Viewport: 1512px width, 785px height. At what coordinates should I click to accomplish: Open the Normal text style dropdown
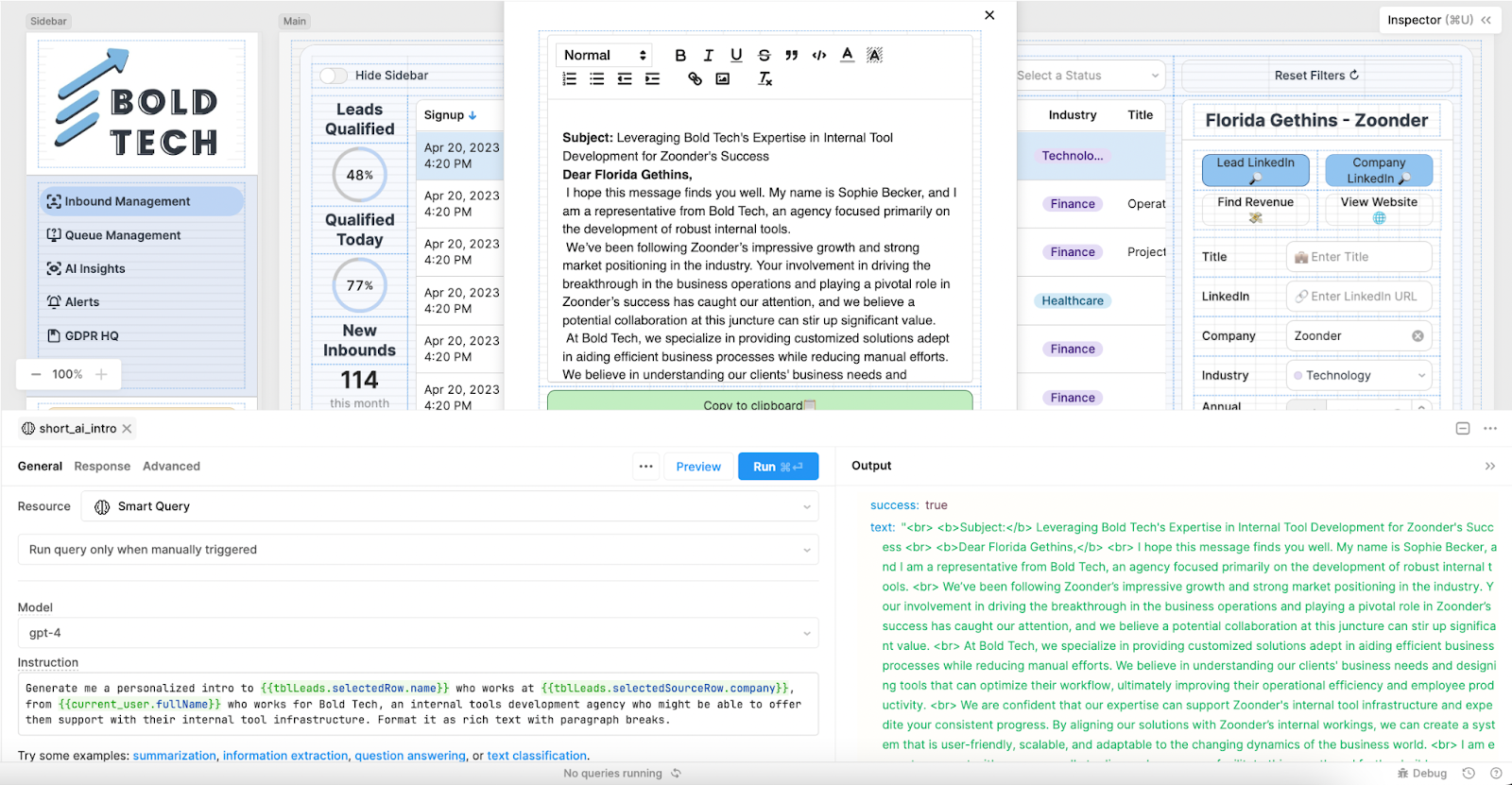(604, 55)
